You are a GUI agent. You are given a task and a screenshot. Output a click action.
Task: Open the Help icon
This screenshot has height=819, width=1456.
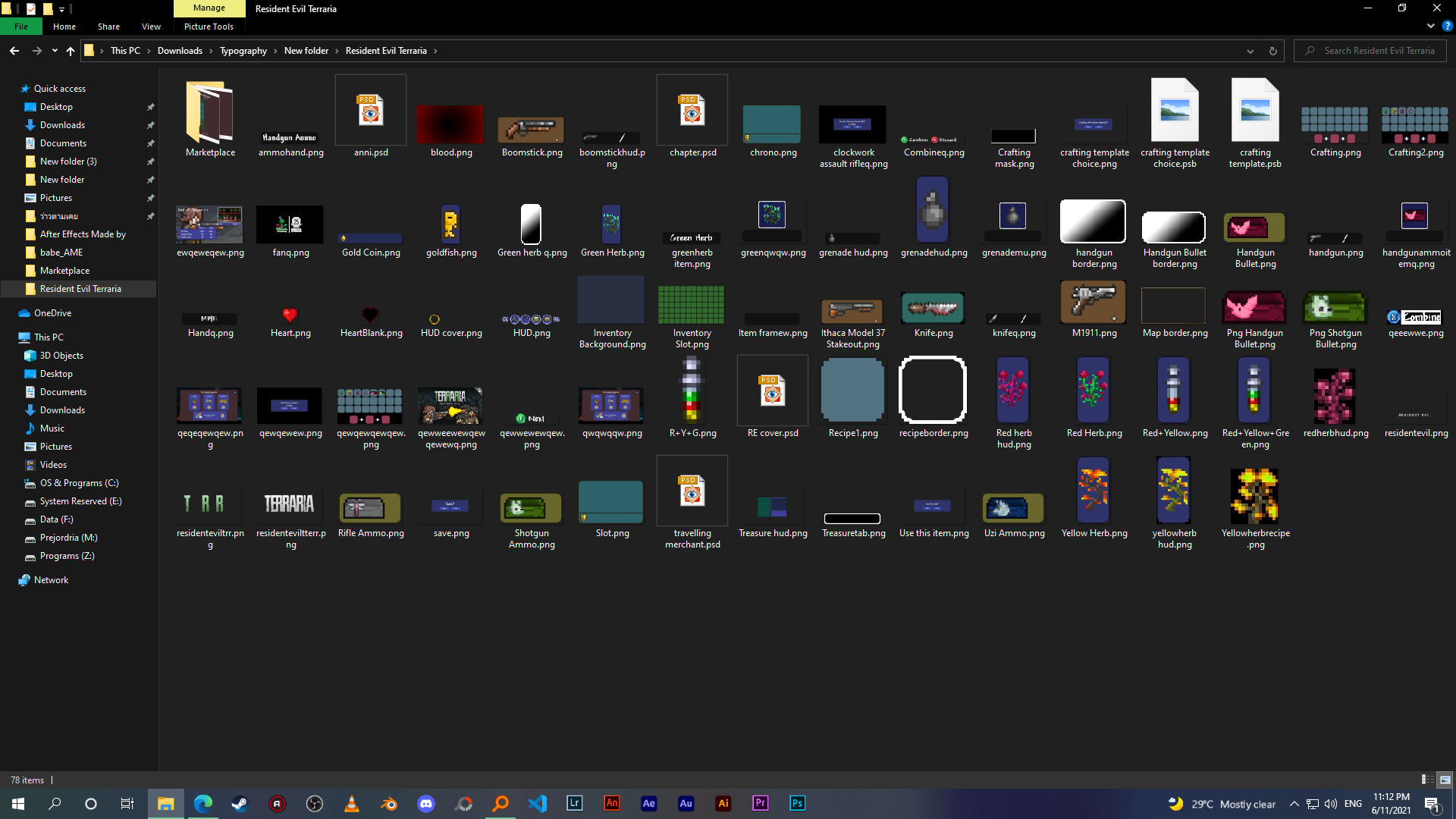coord(1447,26)
